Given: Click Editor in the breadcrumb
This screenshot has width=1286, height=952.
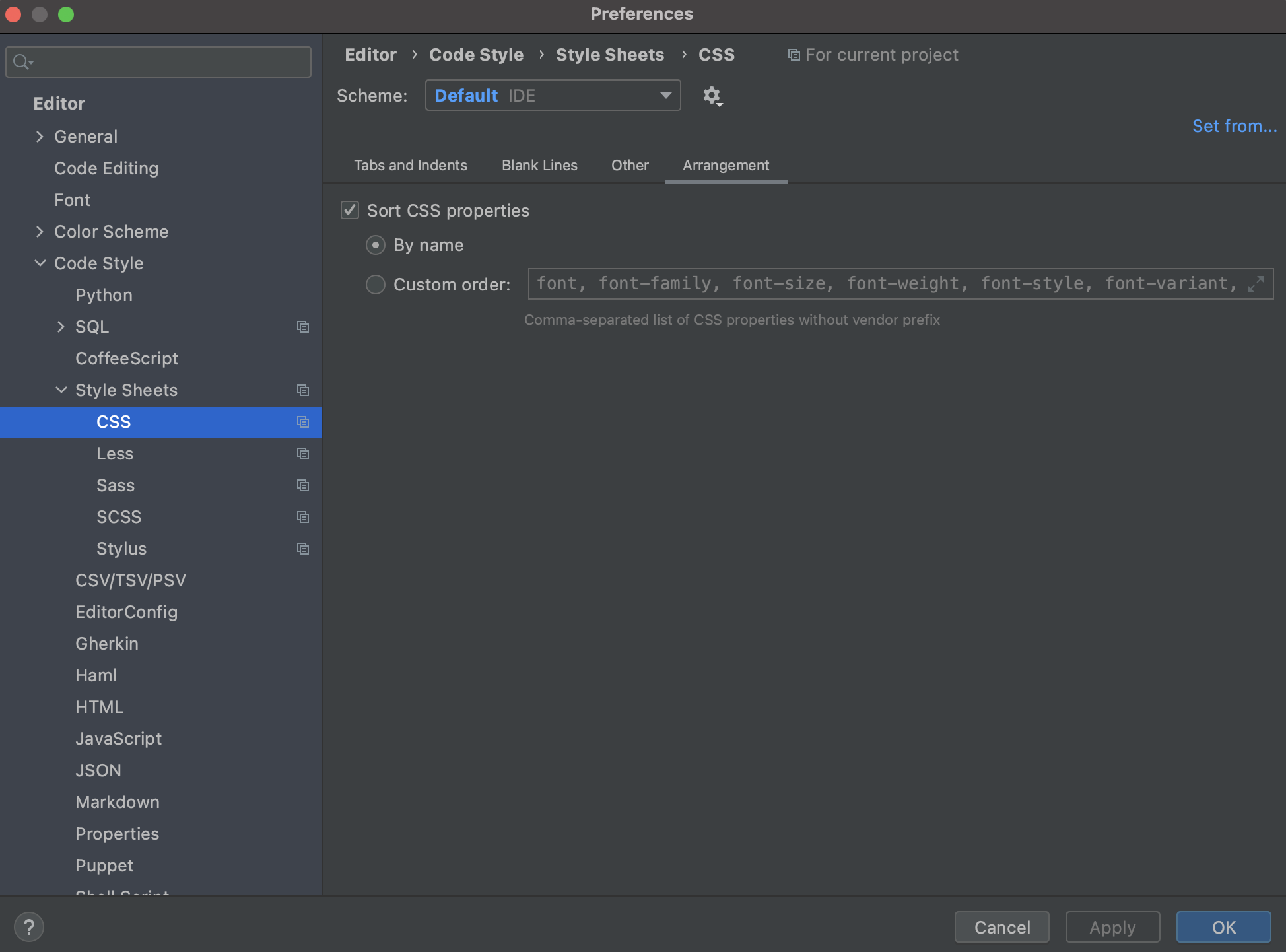Looking at the screenshot, I should pyautogui.click(x=370, y=55).
